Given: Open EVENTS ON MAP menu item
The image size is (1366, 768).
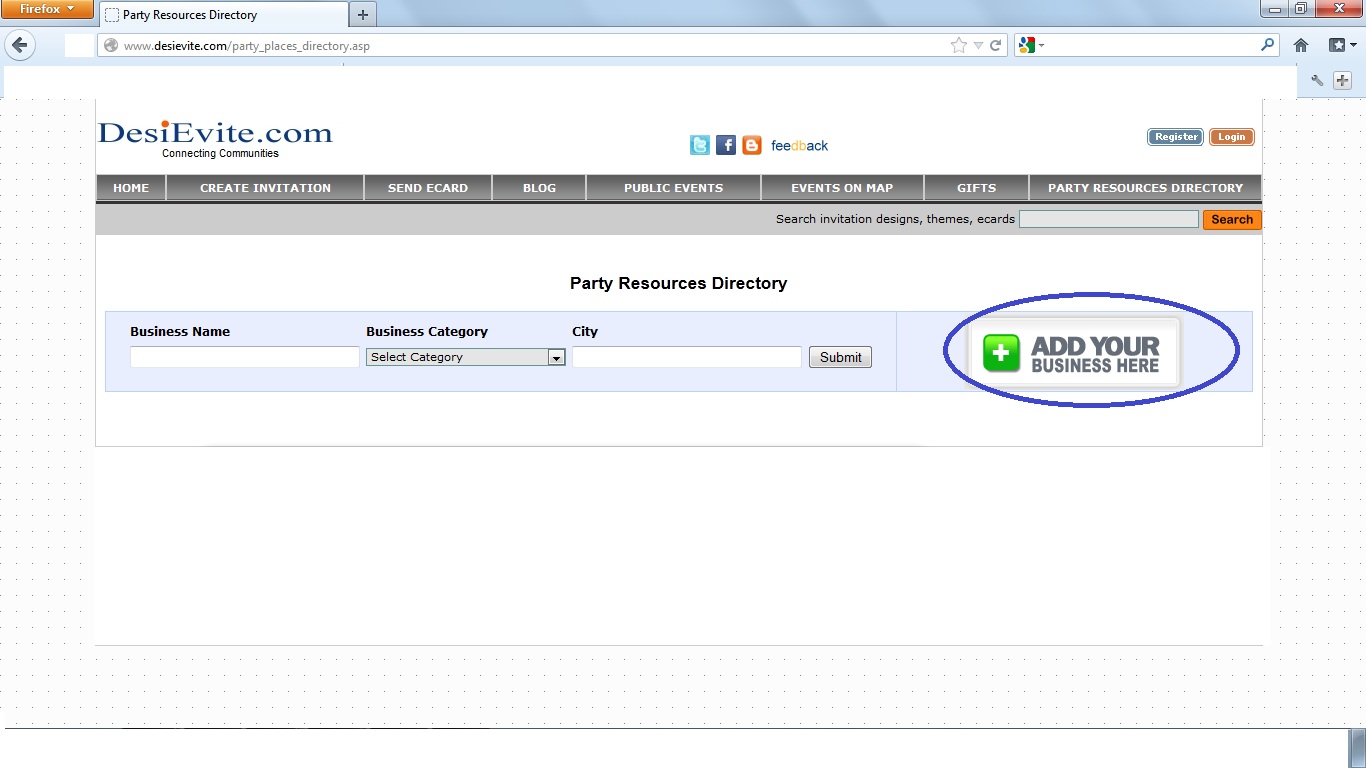Looking at the screenshot, I should click(842, 188).
